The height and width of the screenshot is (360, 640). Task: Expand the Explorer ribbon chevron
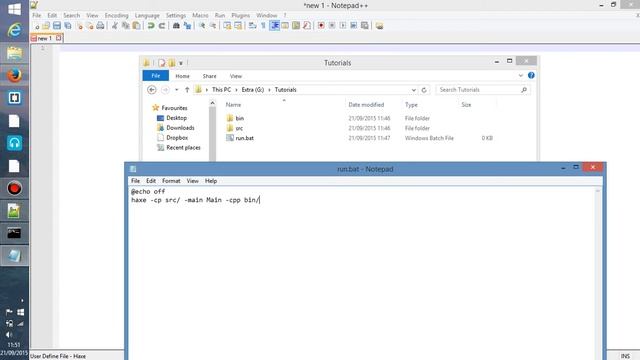click(x=520, y=76)
